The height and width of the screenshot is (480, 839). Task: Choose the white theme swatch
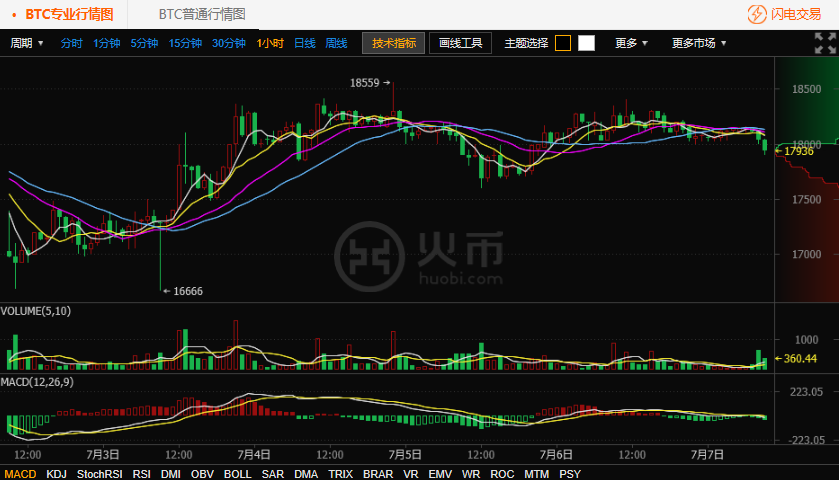coord(586,43)
